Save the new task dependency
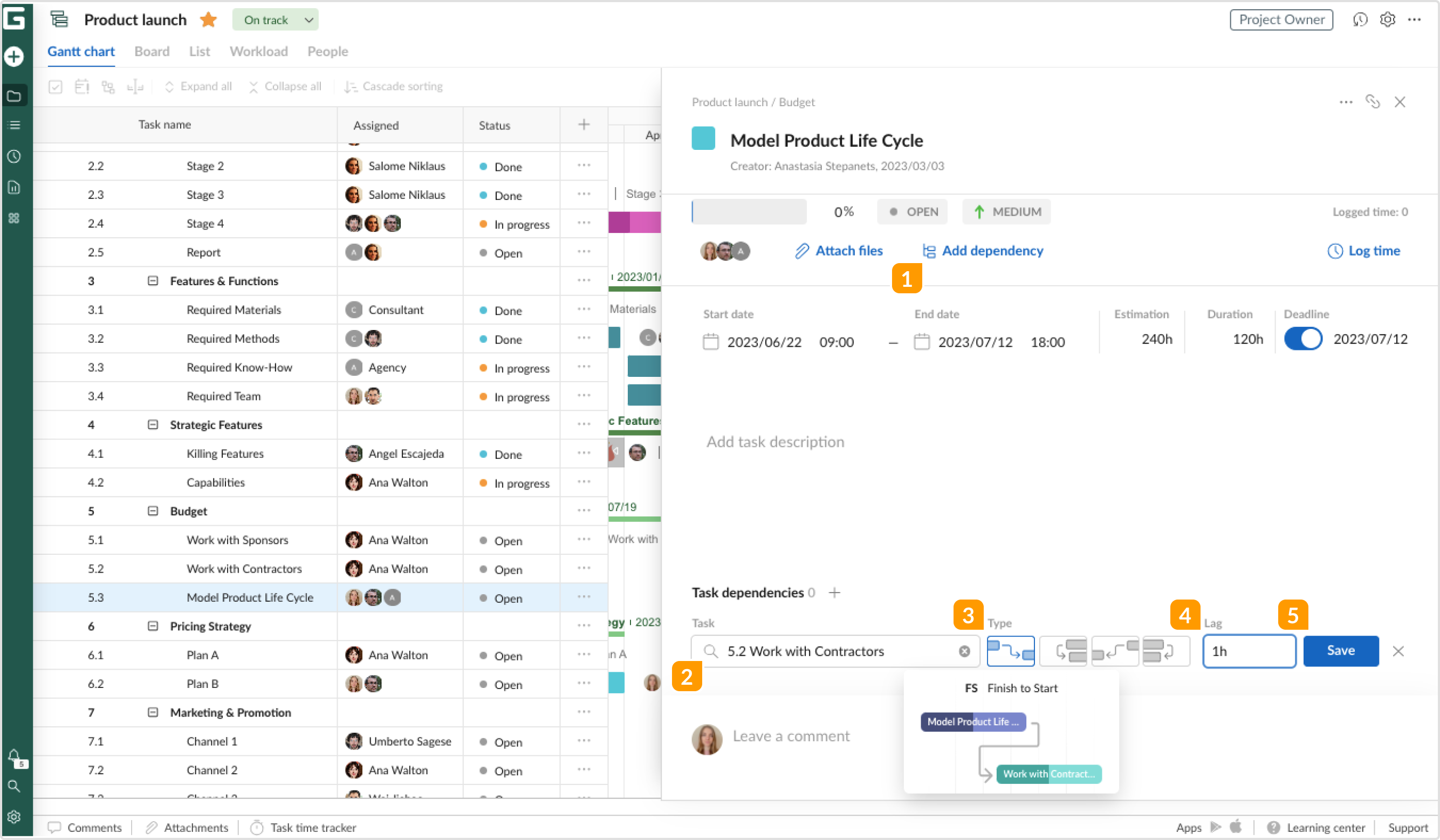The width and height of the screenshot is (1440, 840). tap(1341, 651)
